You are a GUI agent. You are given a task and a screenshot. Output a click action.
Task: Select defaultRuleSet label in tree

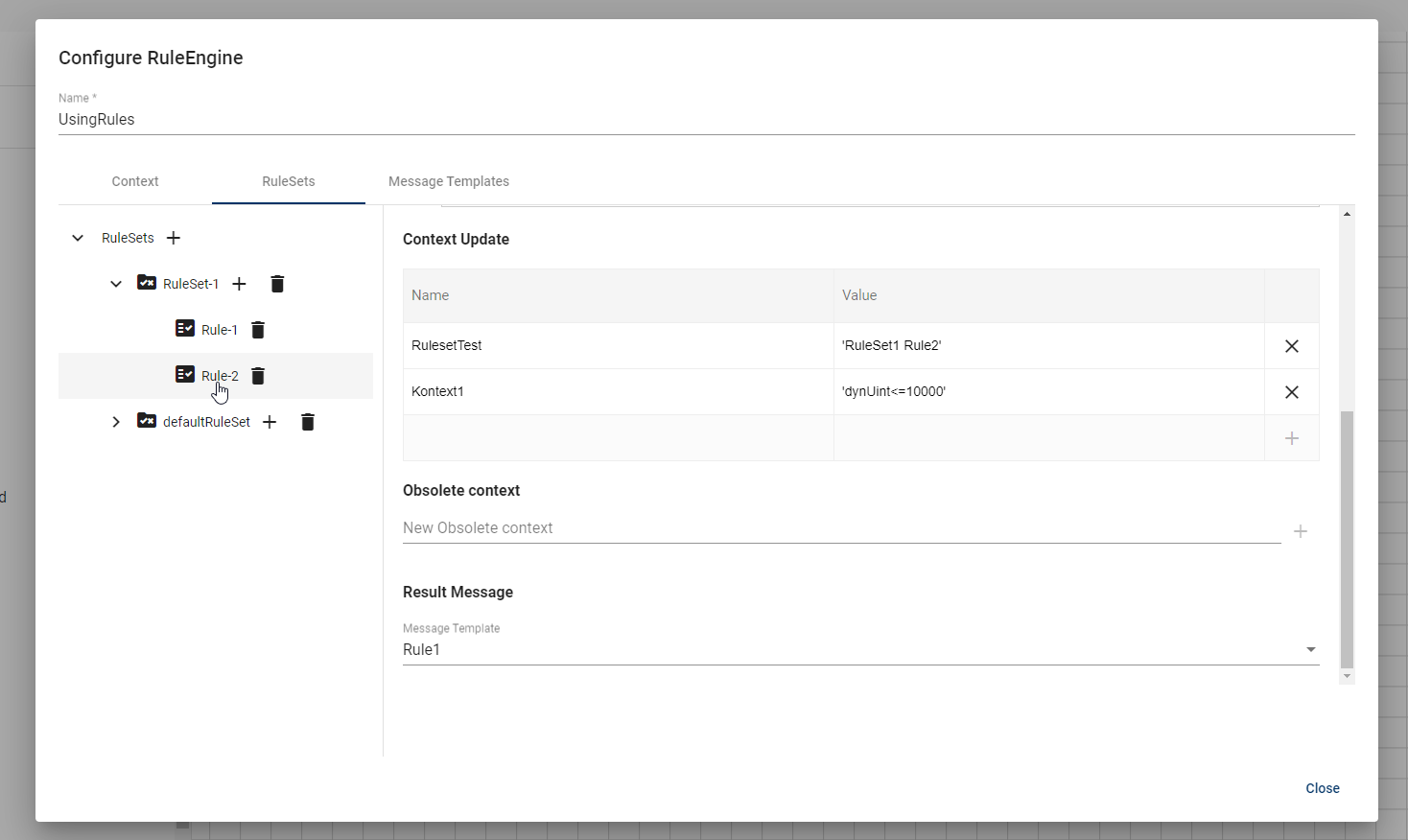[x=206, y=422]
